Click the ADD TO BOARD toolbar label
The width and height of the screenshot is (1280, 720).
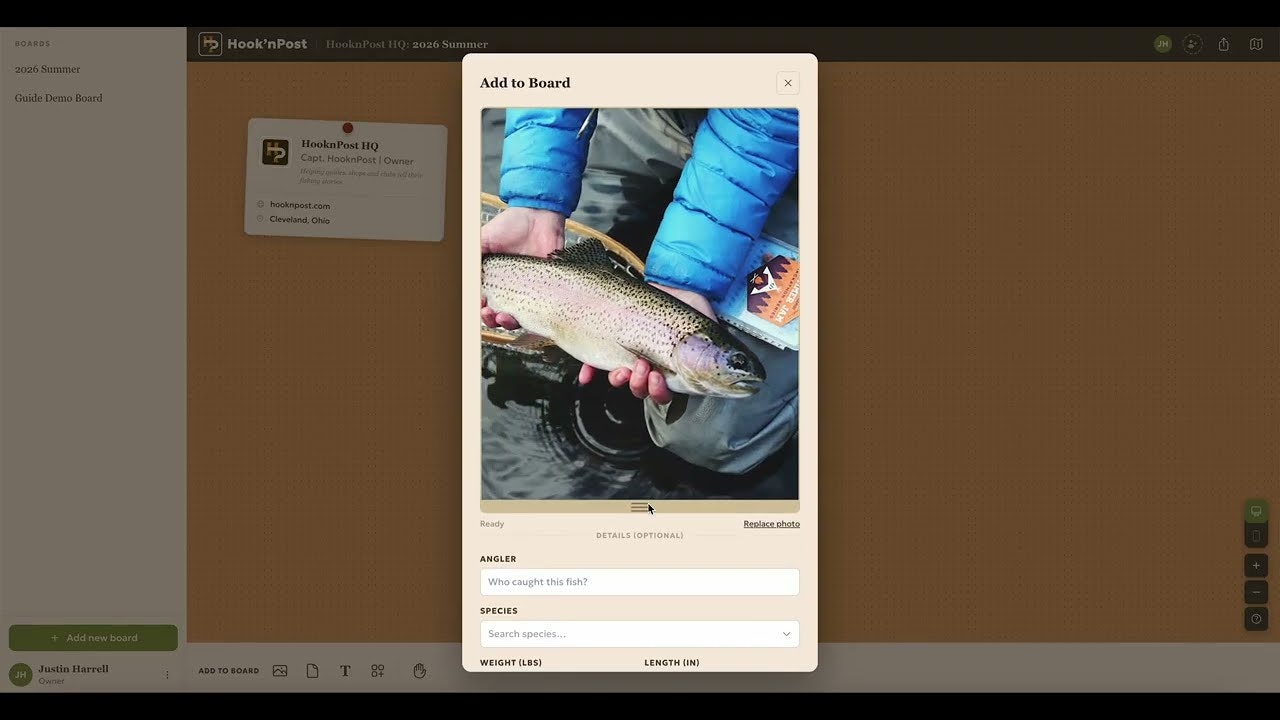point(229,671)
